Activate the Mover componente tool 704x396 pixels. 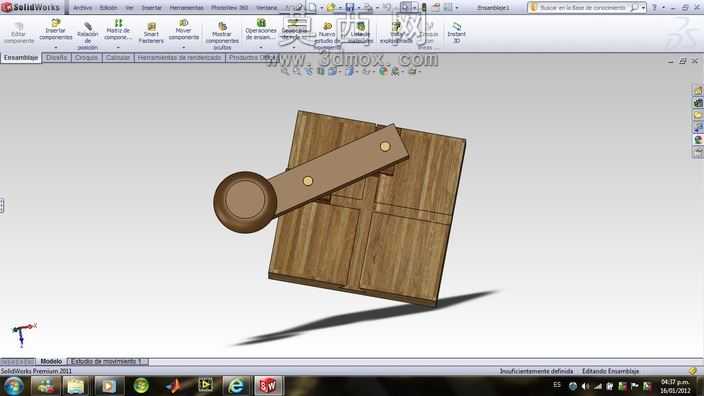pyautogui.click(x=184, y=30)
